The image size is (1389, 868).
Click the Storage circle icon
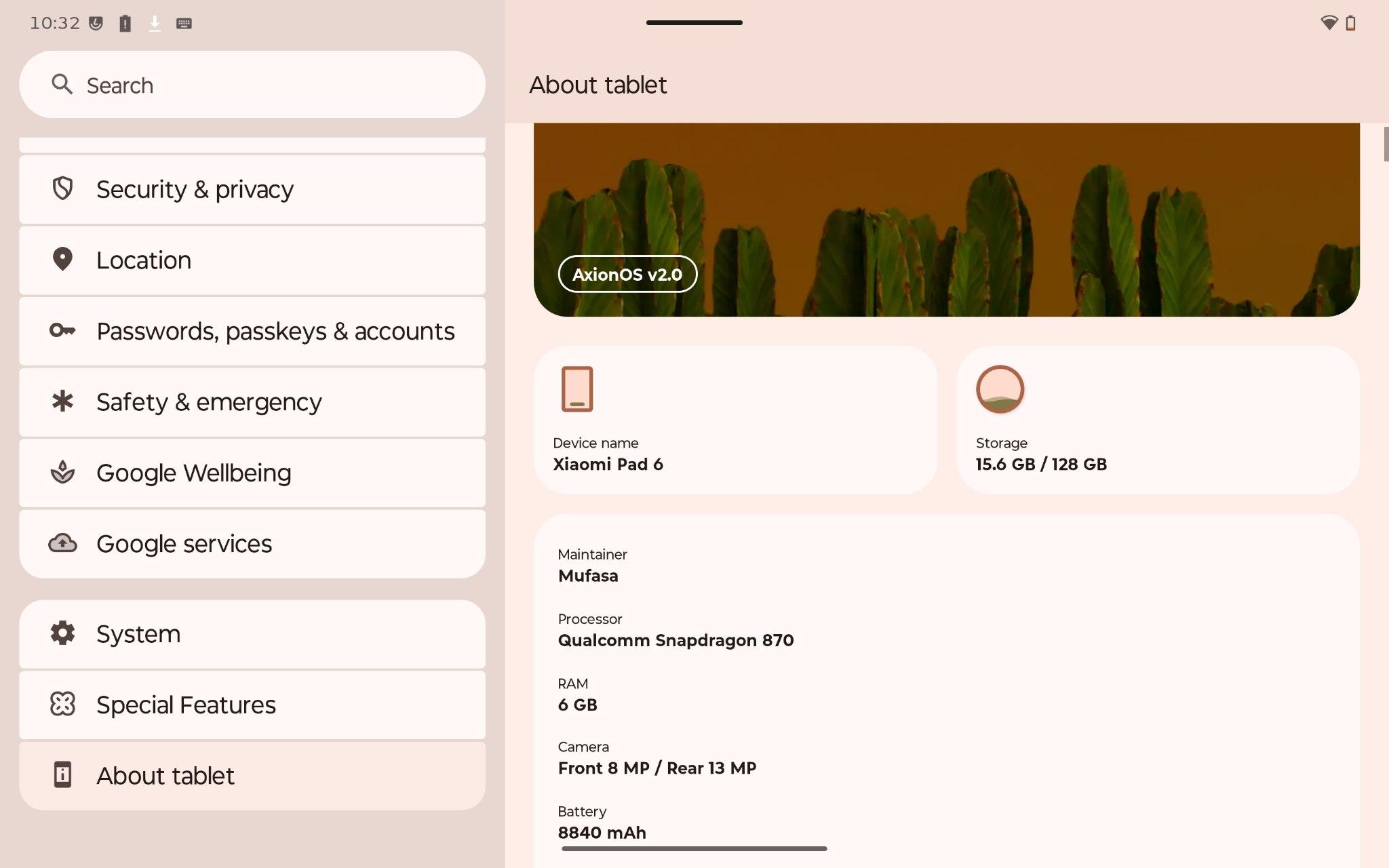[x=1000, y=389]
